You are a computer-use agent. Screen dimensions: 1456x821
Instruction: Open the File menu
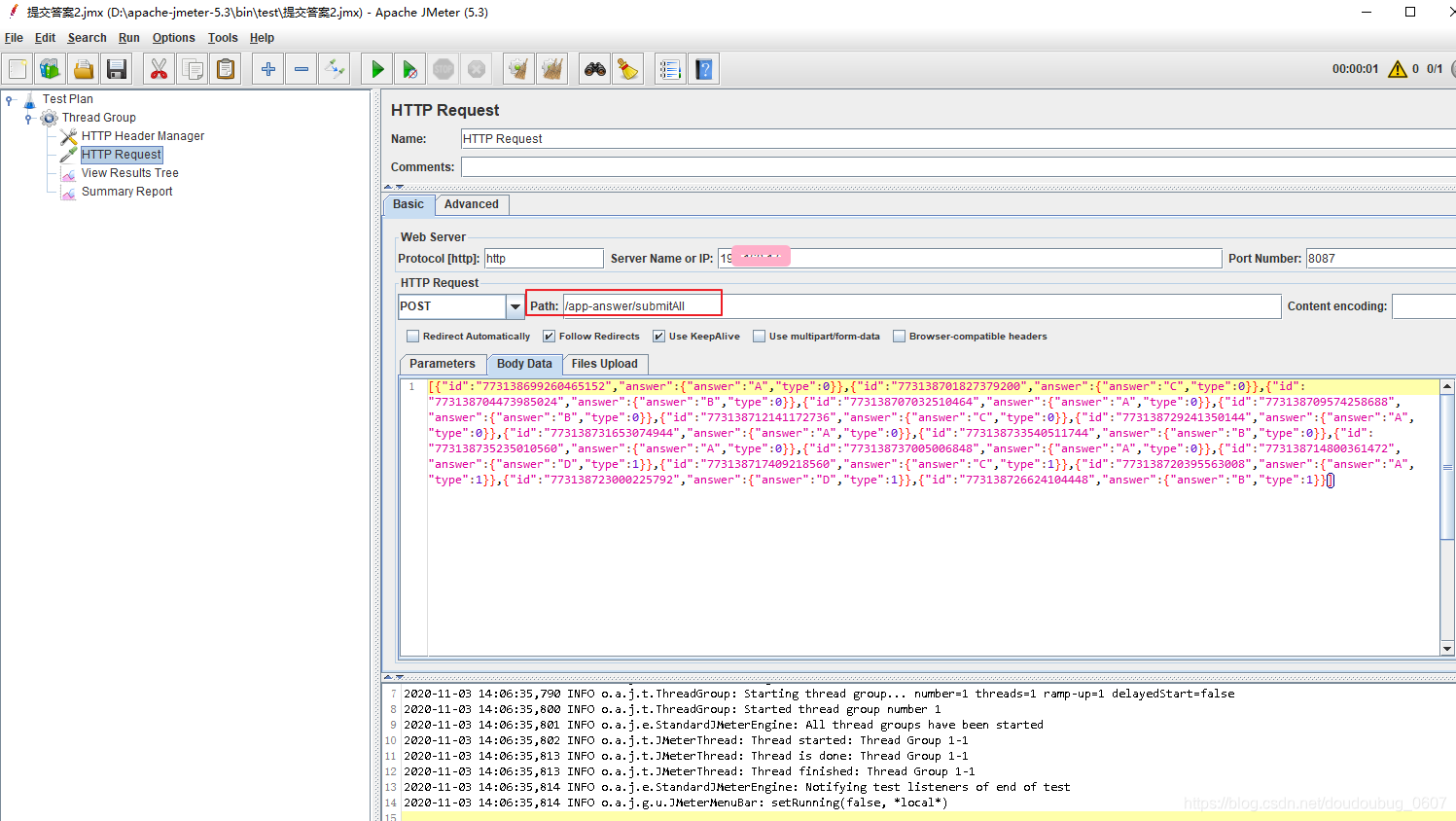(14, 38)
